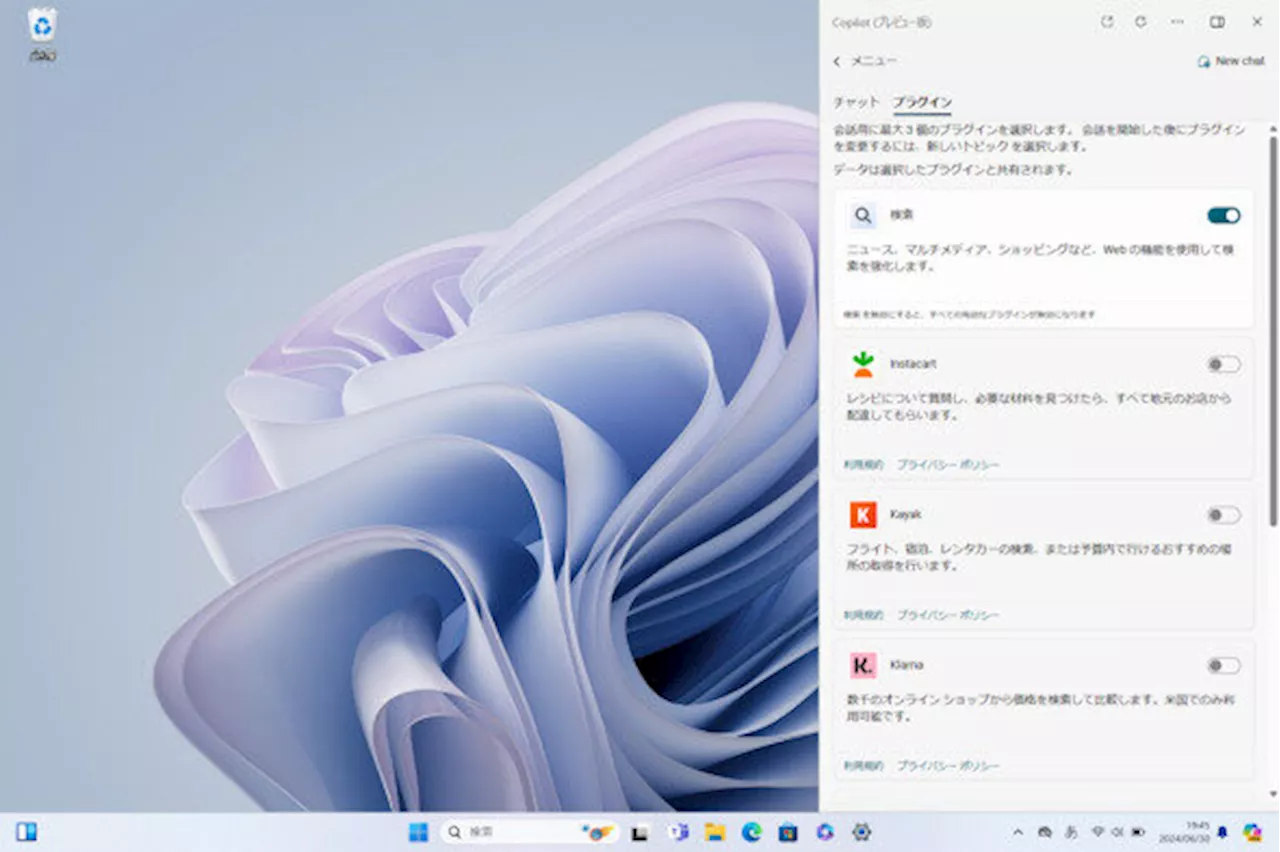Open Kayak 利用規約 link
Screen dimensions: 1280x852
[864, 615]
